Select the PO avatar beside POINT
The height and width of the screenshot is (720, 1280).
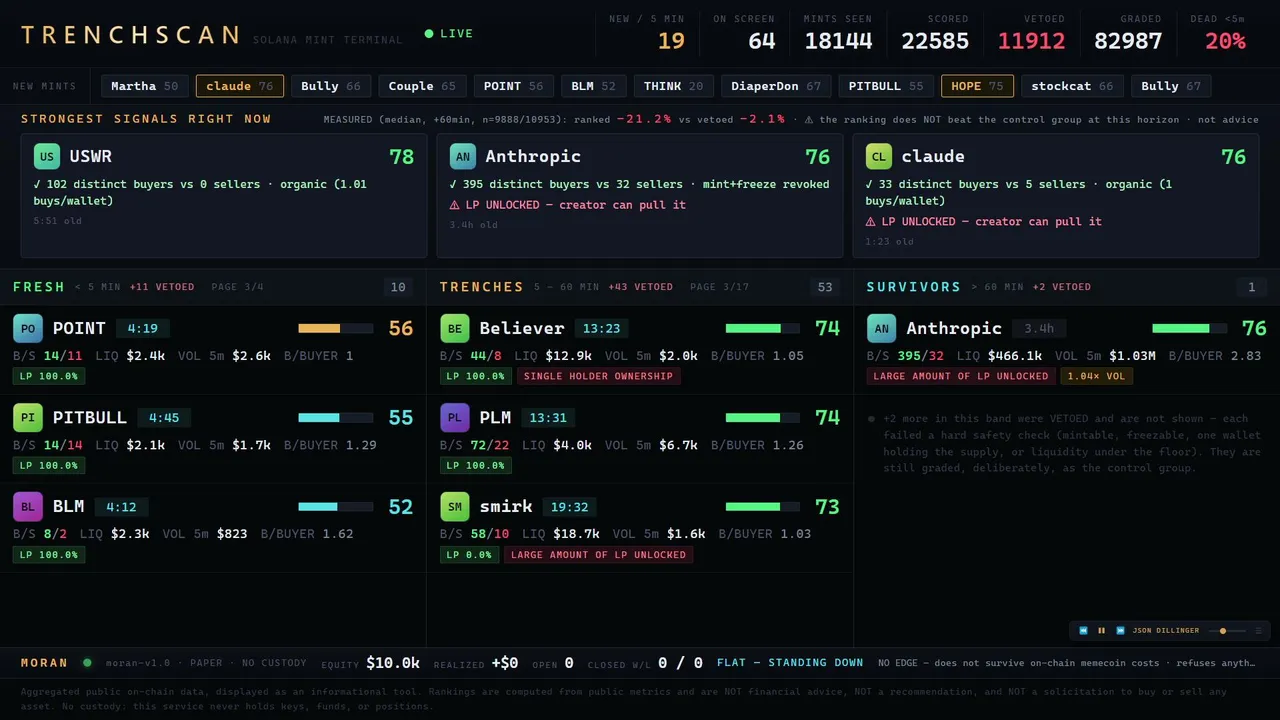point(28,328)
